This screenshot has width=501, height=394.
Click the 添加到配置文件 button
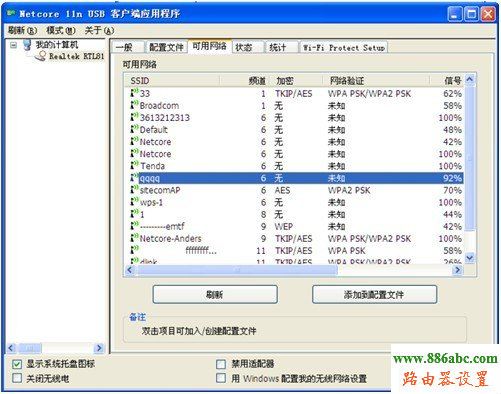click(x=374, y=294)
